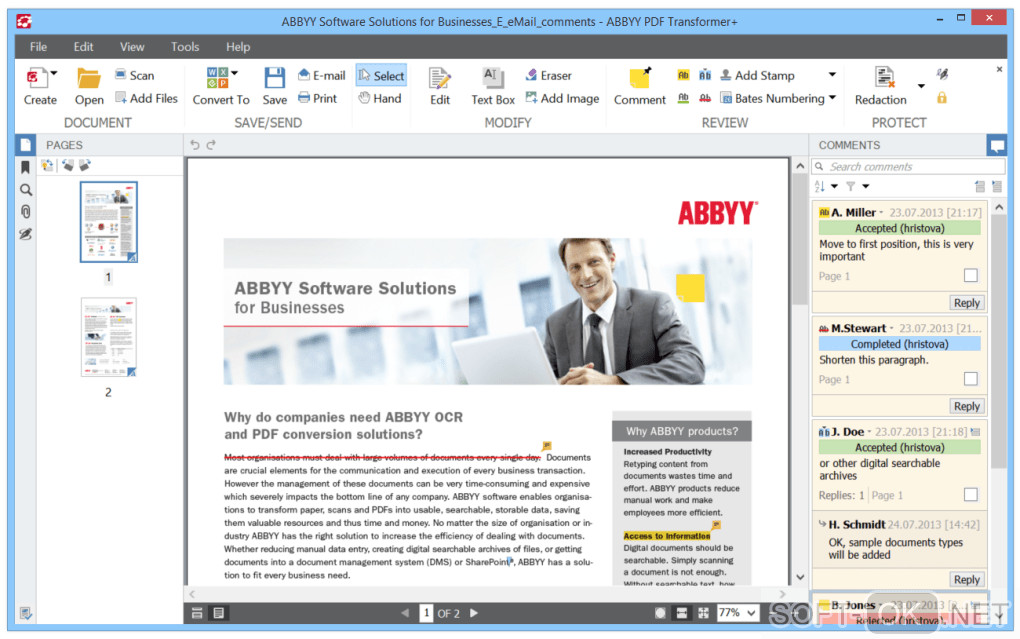The image size is (1020, 639).
Task: Toggle the Pages pane button
Action: [x=25, y=145]
